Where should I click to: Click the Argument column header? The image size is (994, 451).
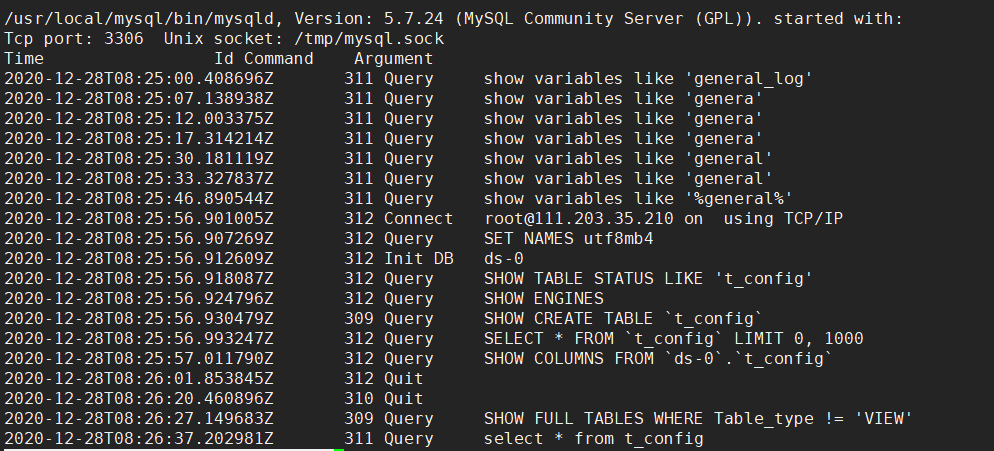(393, 58)
